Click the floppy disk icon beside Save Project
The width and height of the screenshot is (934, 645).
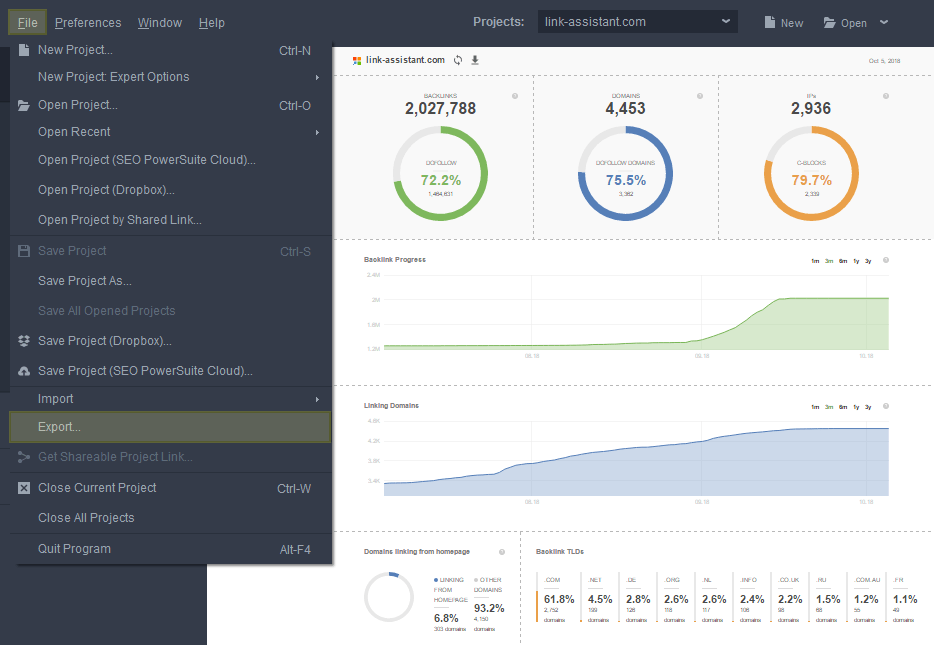(x=24, y=251)
